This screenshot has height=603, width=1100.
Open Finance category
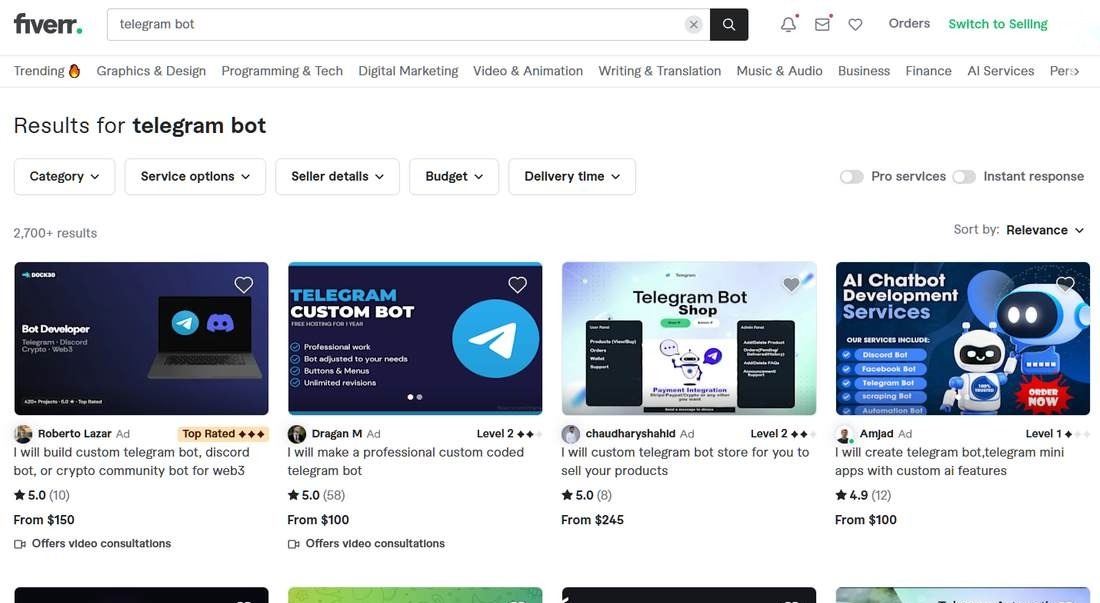pyautogui.click(x=928, y=71)
